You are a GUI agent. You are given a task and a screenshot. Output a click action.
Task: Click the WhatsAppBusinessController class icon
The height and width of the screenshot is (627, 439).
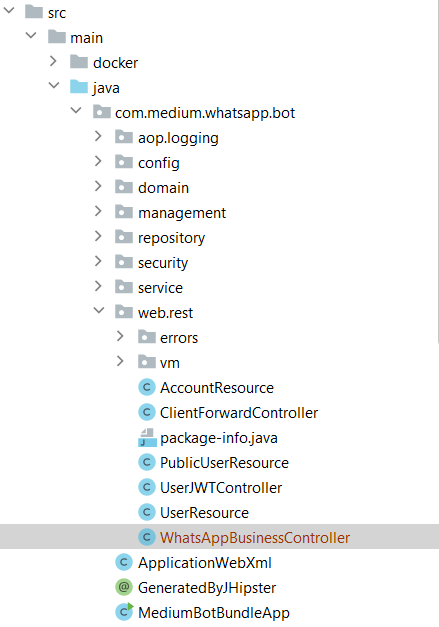click(x=147, y=537)
